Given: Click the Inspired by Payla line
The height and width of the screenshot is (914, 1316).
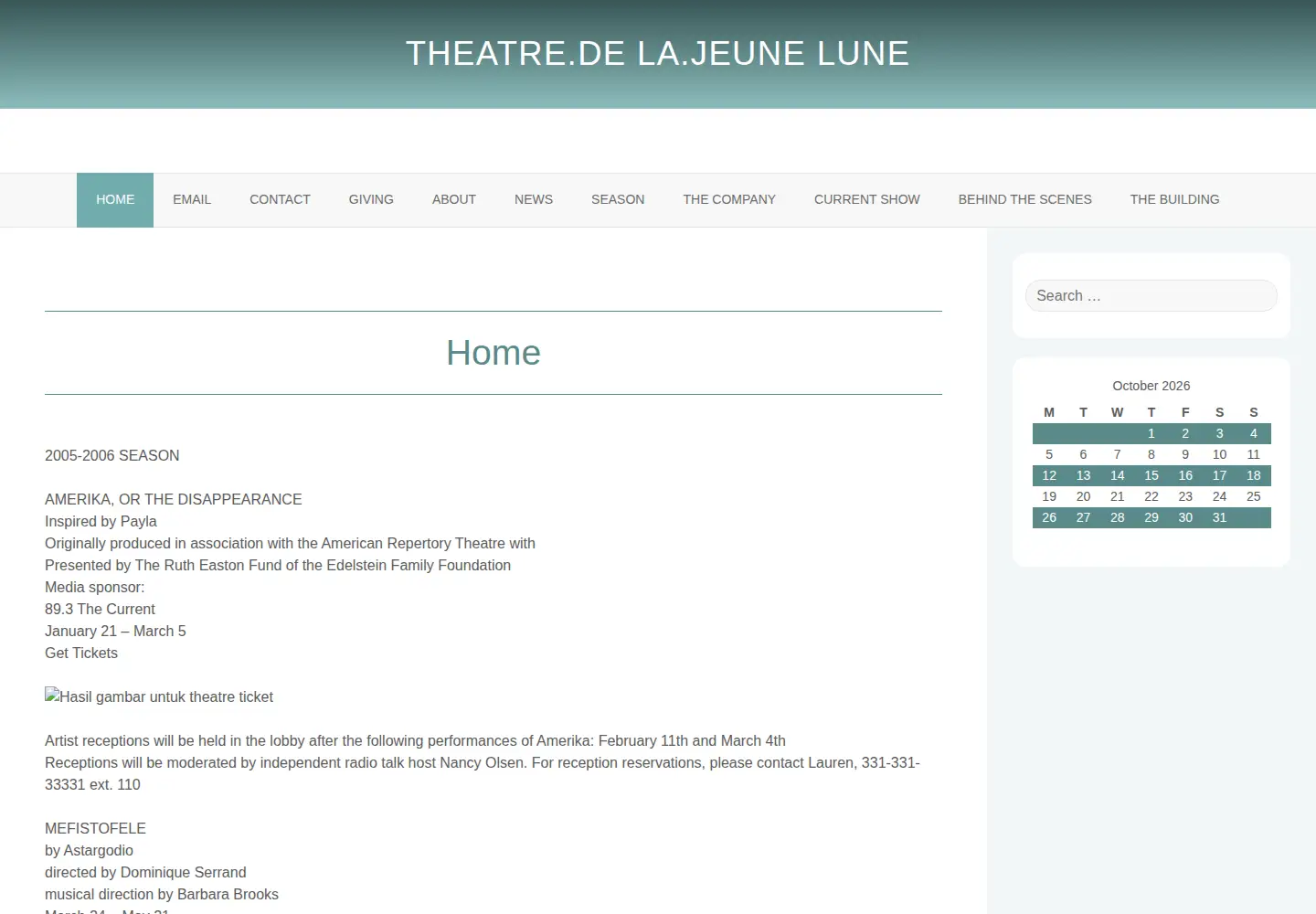Looking at the screenshot, I should click(101, 521).
